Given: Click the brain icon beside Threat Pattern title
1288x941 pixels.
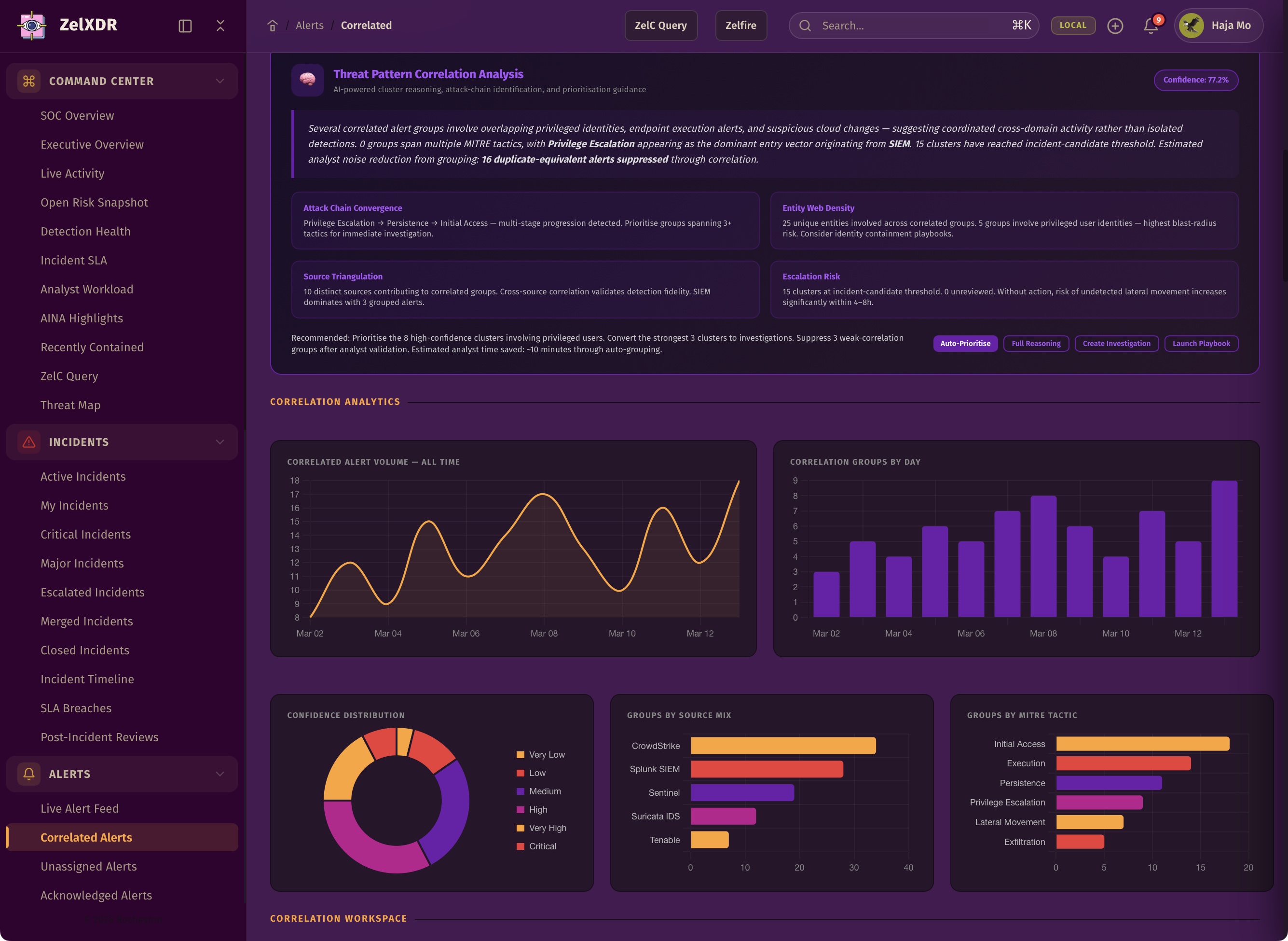Looking at the screenshot, I should (x=307, y=80).
